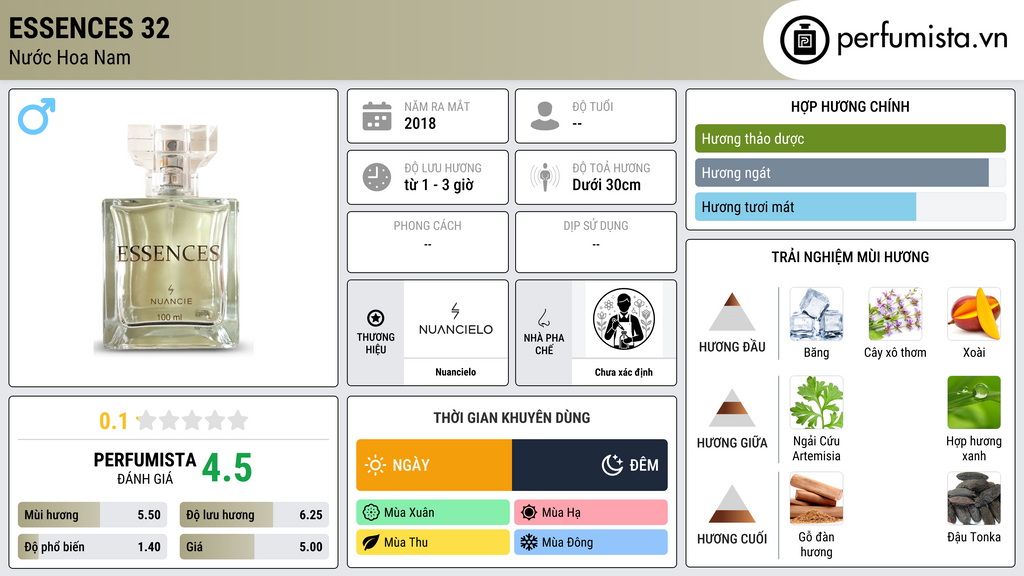Click the nose icon above Nhà pha chế
1024x576 pixels.
543,318
